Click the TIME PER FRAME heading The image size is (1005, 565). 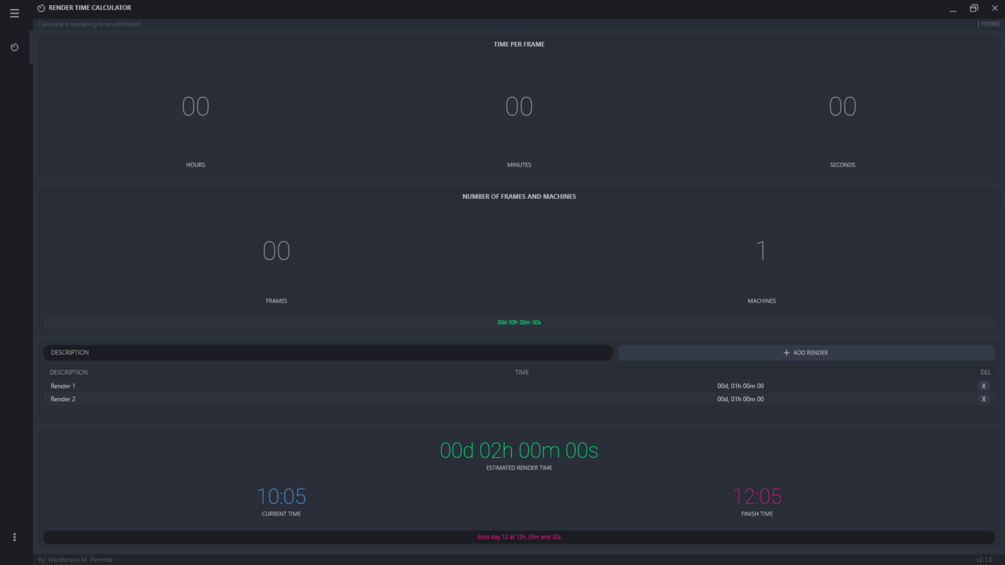pyautogui.click(x=519, y=44)
